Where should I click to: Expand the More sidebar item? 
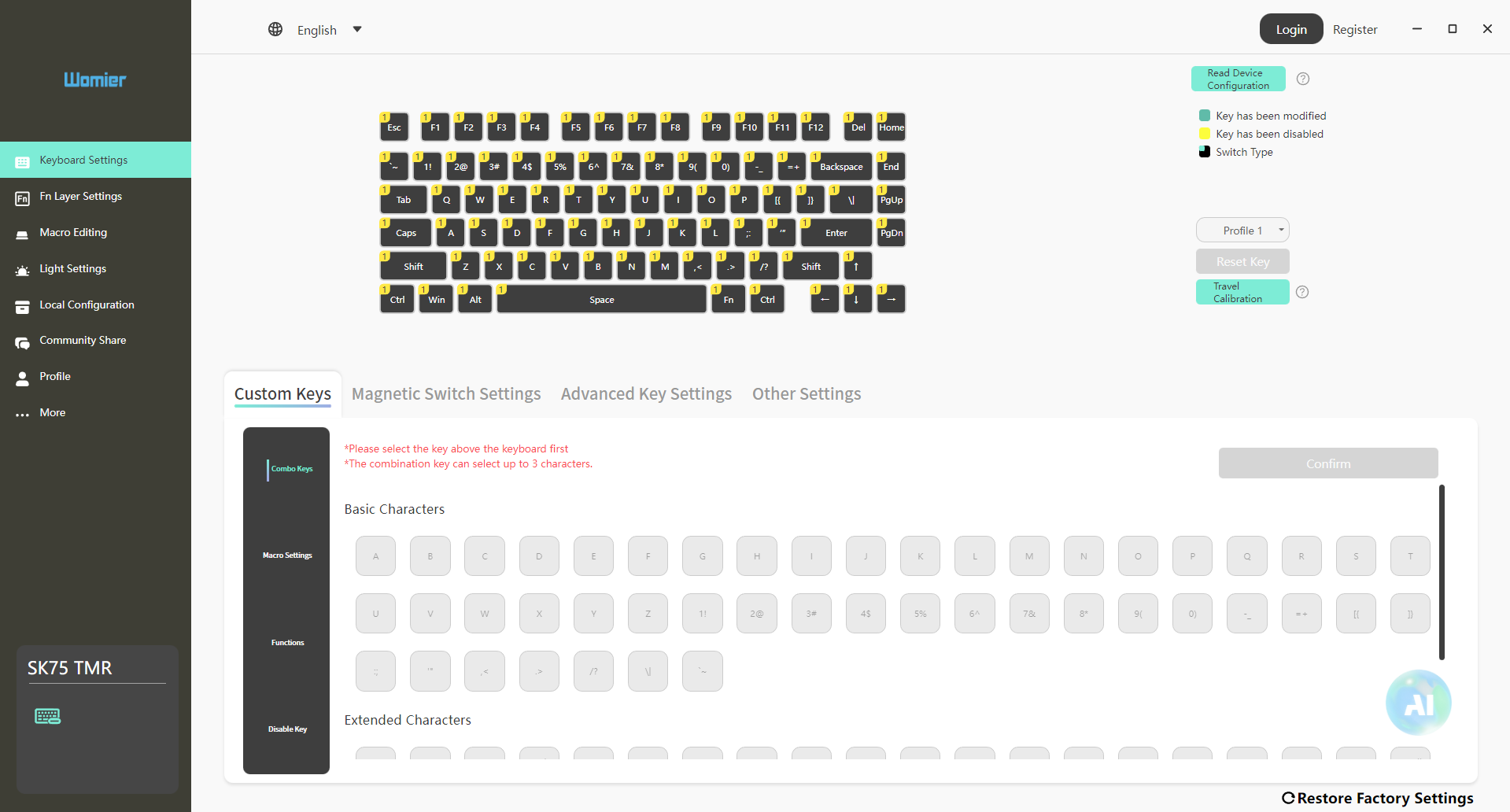[52, 413]
